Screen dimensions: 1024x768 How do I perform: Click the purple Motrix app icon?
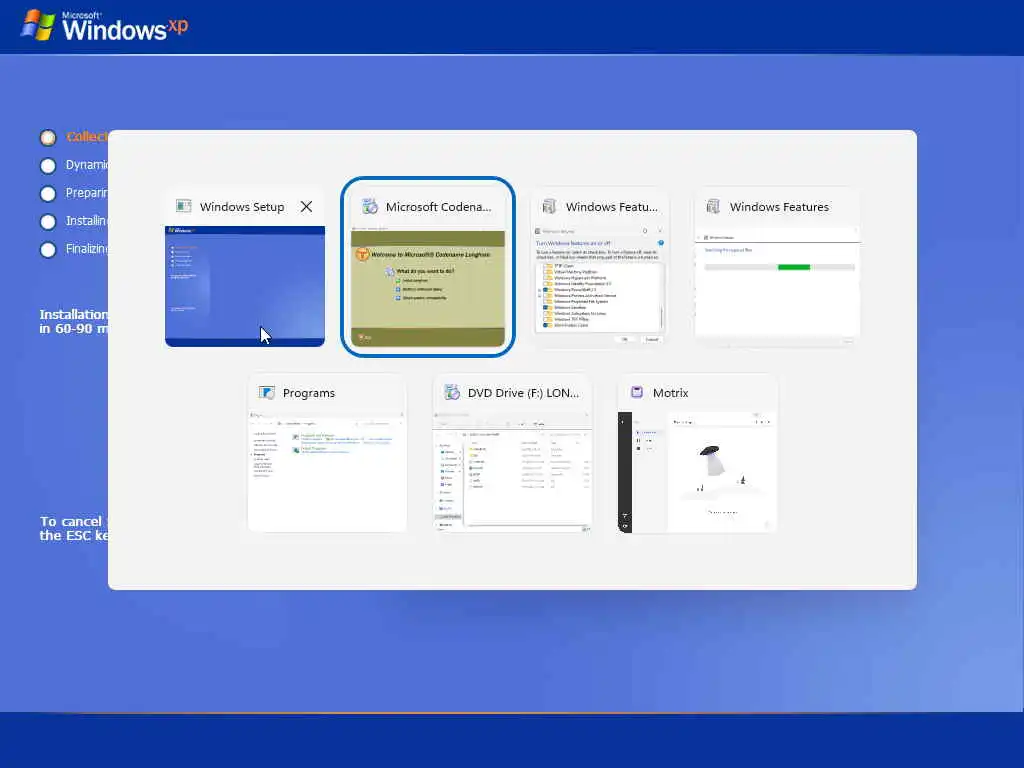[x=637, y=392]
